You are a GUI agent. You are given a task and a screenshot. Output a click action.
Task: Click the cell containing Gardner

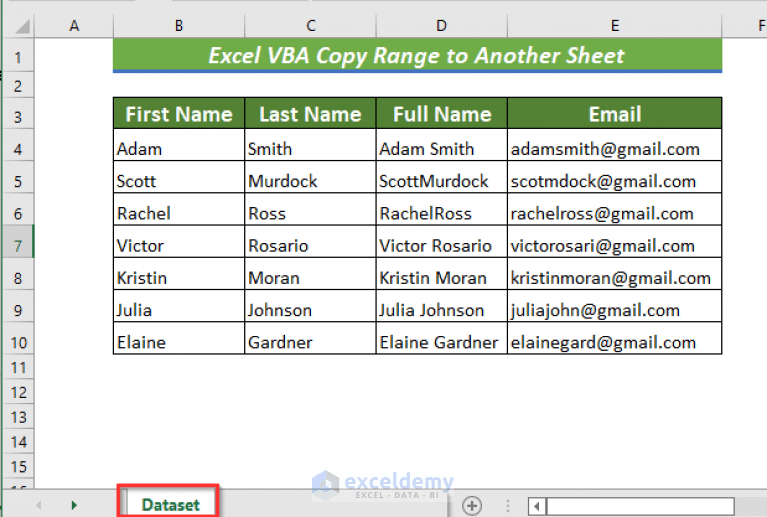(310, 338)
